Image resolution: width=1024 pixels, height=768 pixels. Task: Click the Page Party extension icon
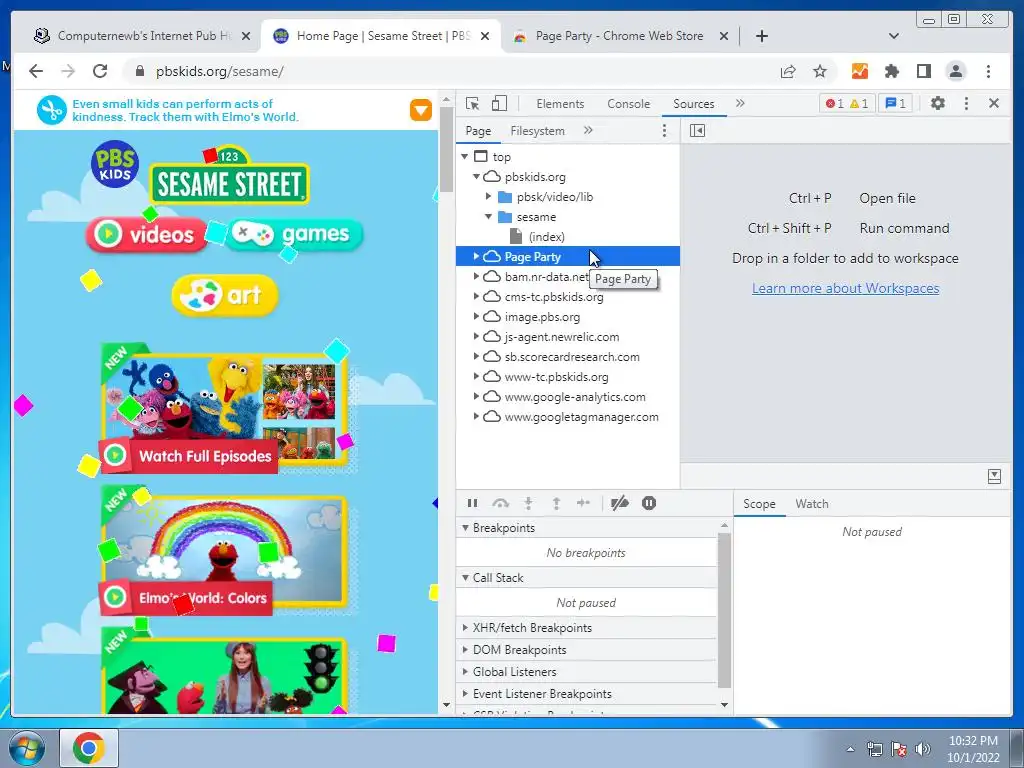859,71
